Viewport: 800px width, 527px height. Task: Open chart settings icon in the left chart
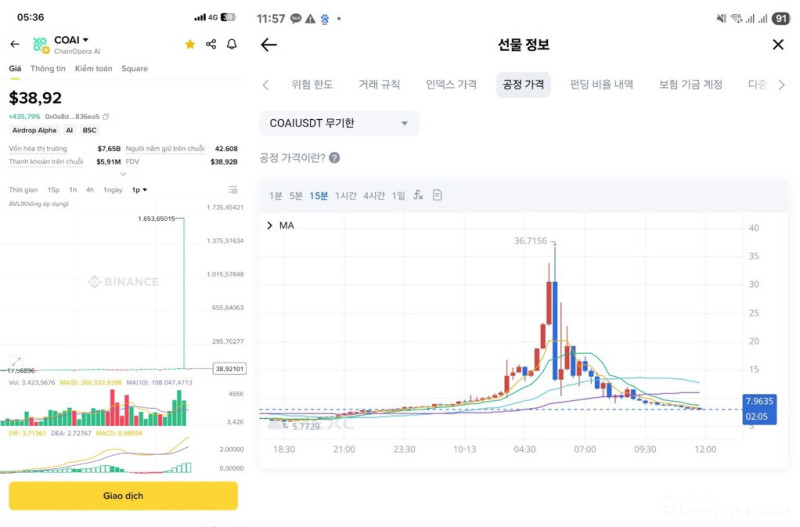click(233, 189)
